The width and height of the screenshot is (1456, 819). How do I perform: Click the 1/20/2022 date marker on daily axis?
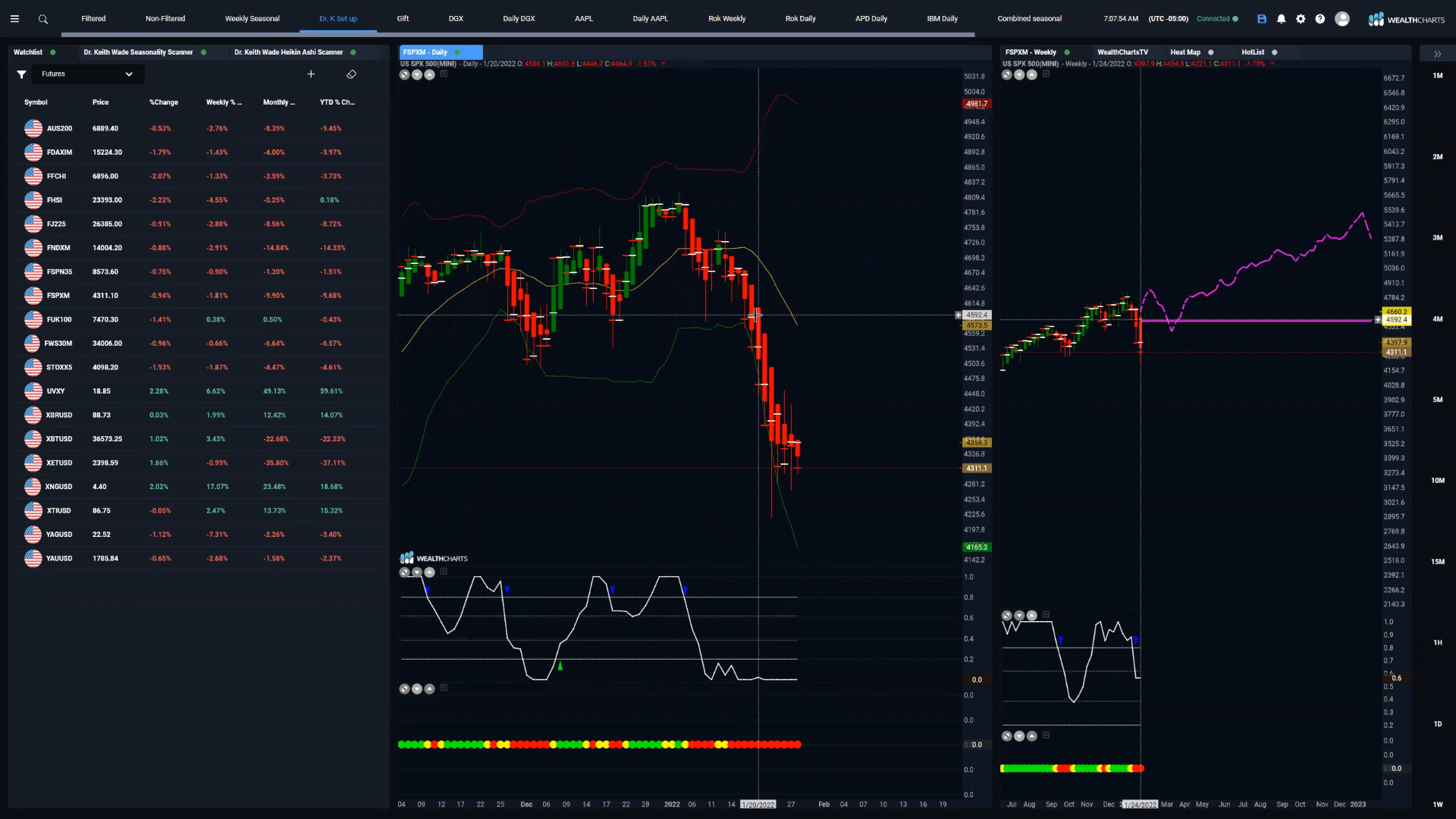758,805
